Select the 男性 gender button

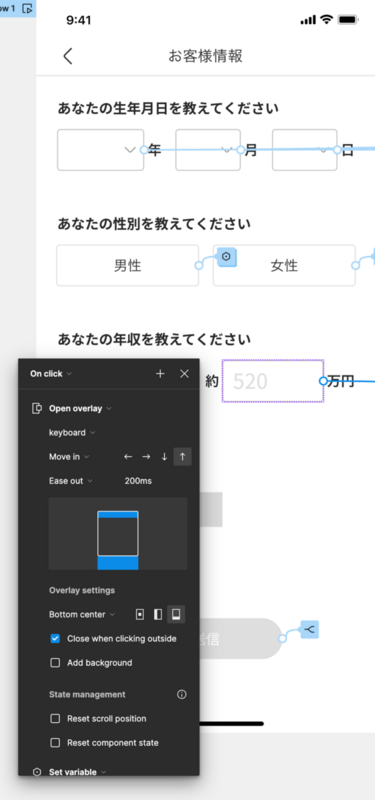click(x=128, y=265)
